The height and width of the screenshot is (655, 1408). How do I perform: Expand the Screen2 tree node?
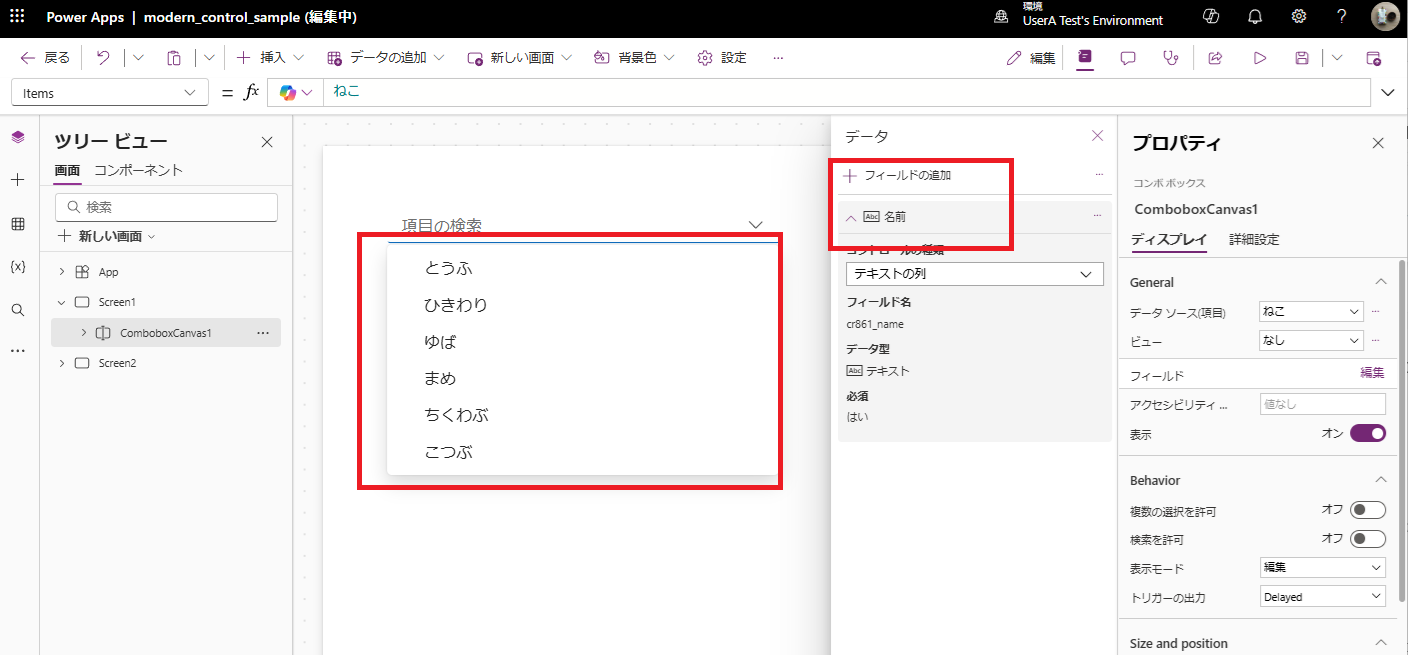(62, 363)
